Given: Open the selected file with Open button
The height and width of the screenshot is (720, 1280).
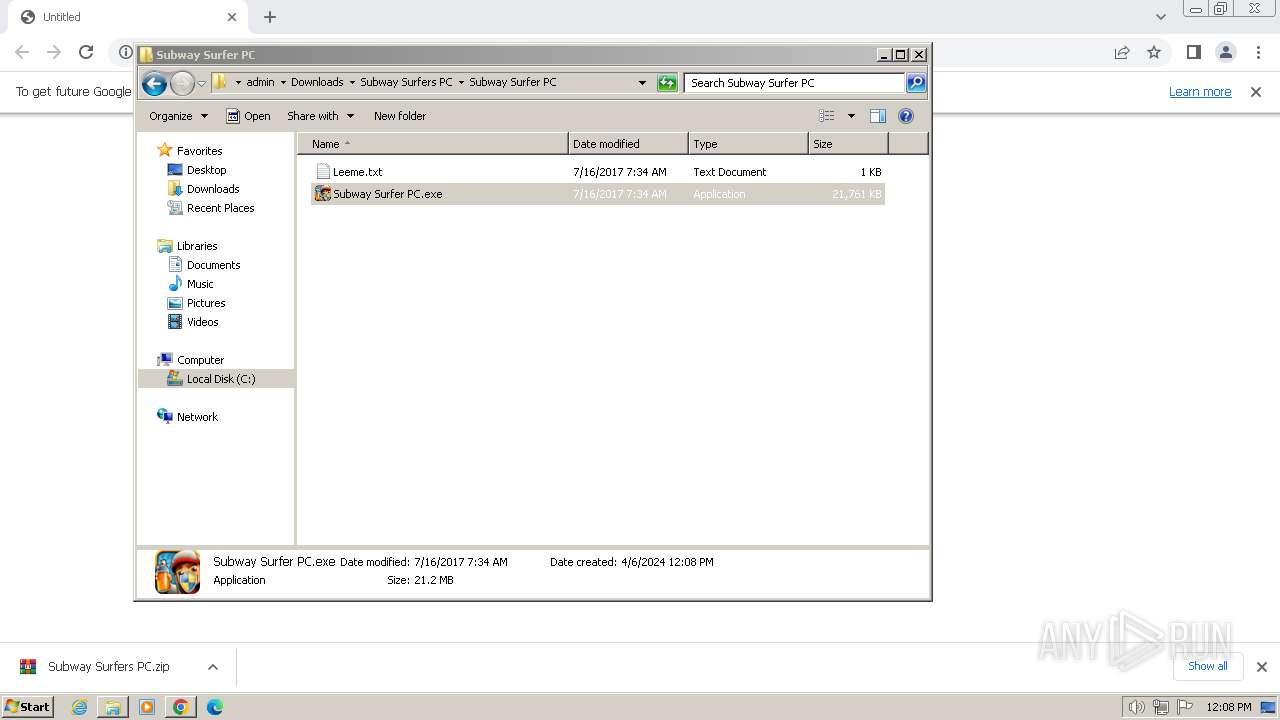Looking at the screenshot, I should (x=248, y=116).
